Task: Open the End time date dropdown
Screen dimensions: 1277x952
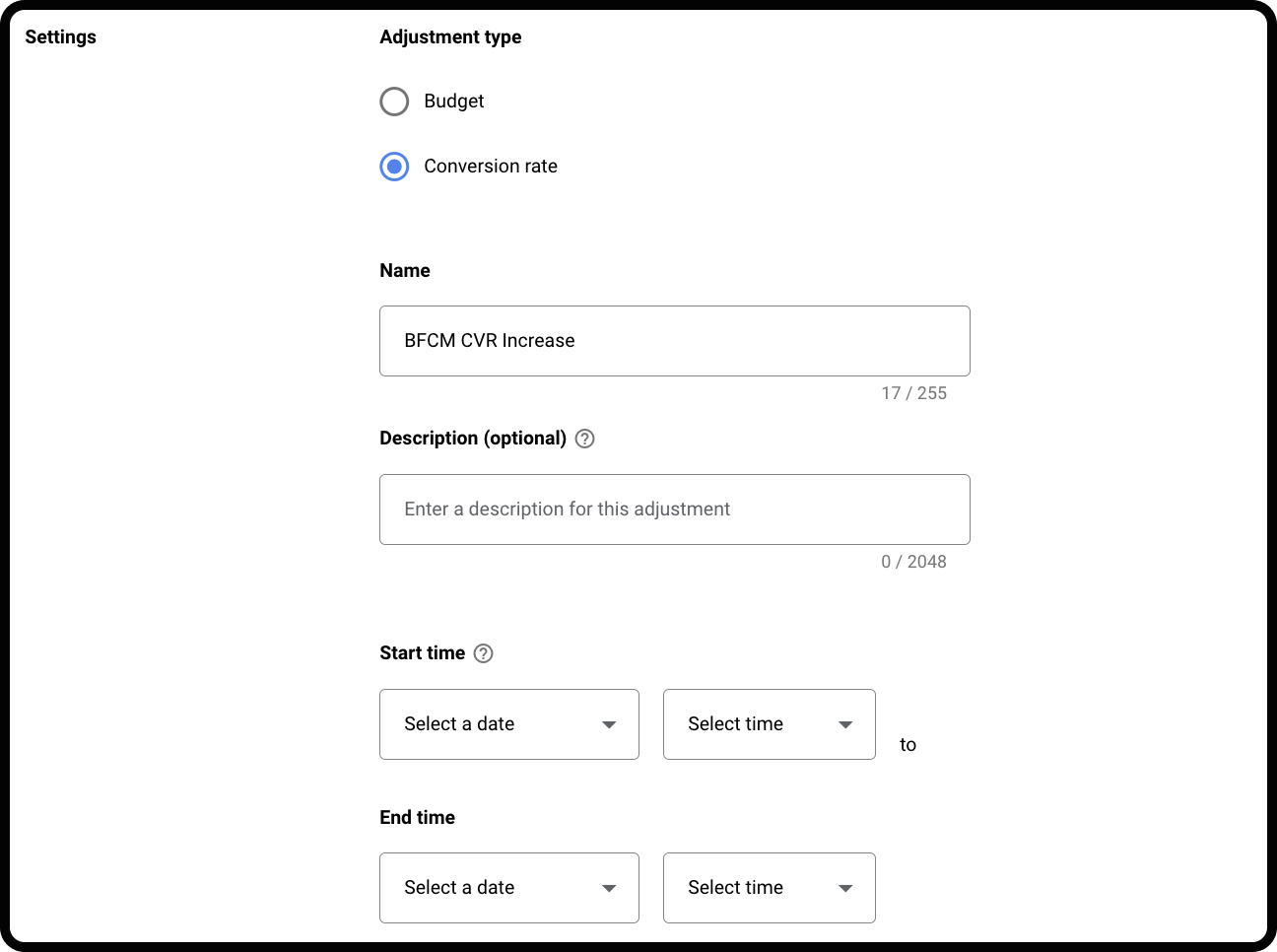Action: tap(509, 888)
